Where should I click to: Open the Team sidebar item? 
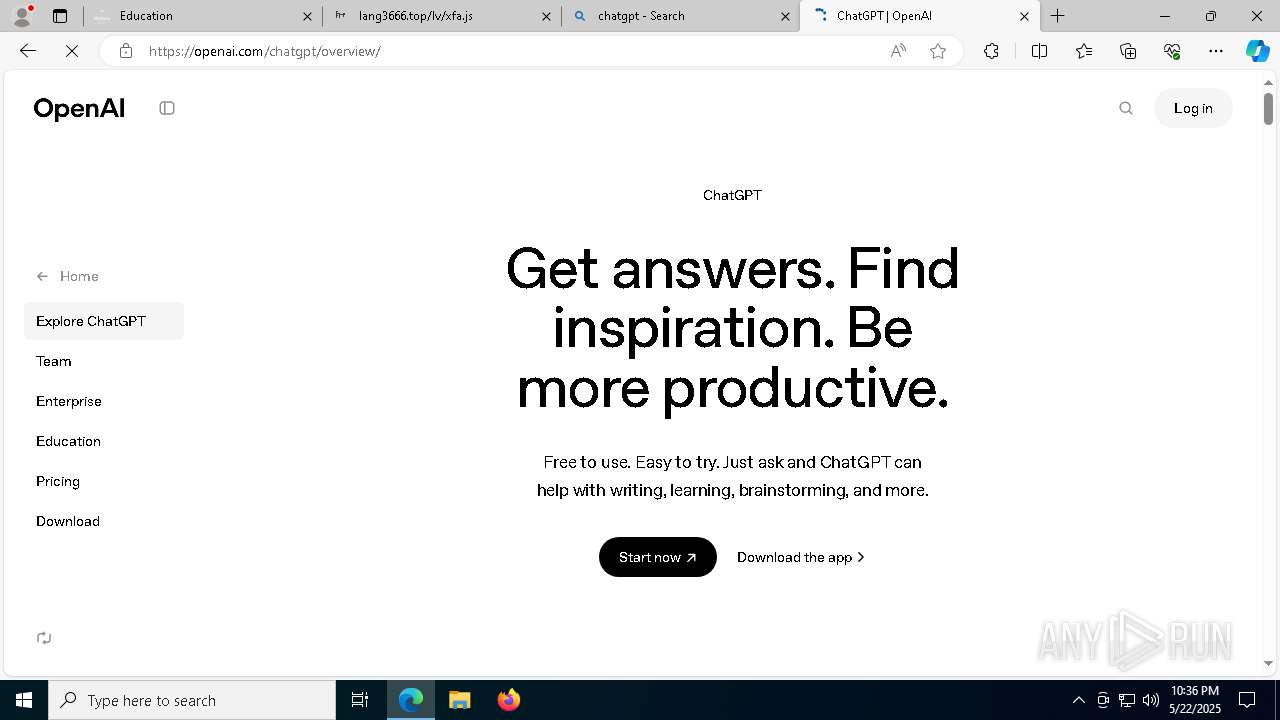click(x=54, y=361)
